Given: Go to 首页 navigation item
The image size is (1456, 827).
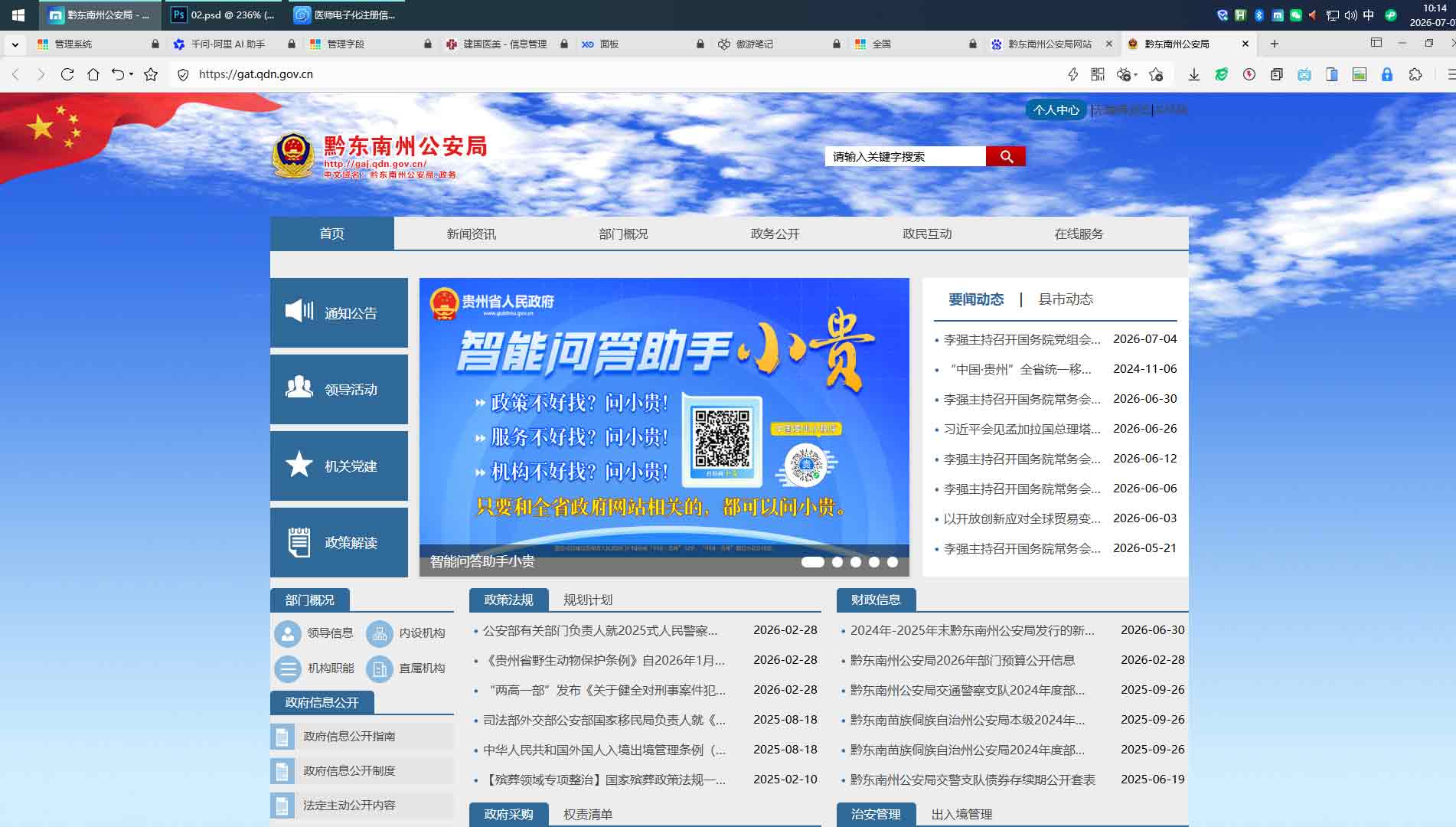Looking at the screenshot, I should click(x=331, y=234).
